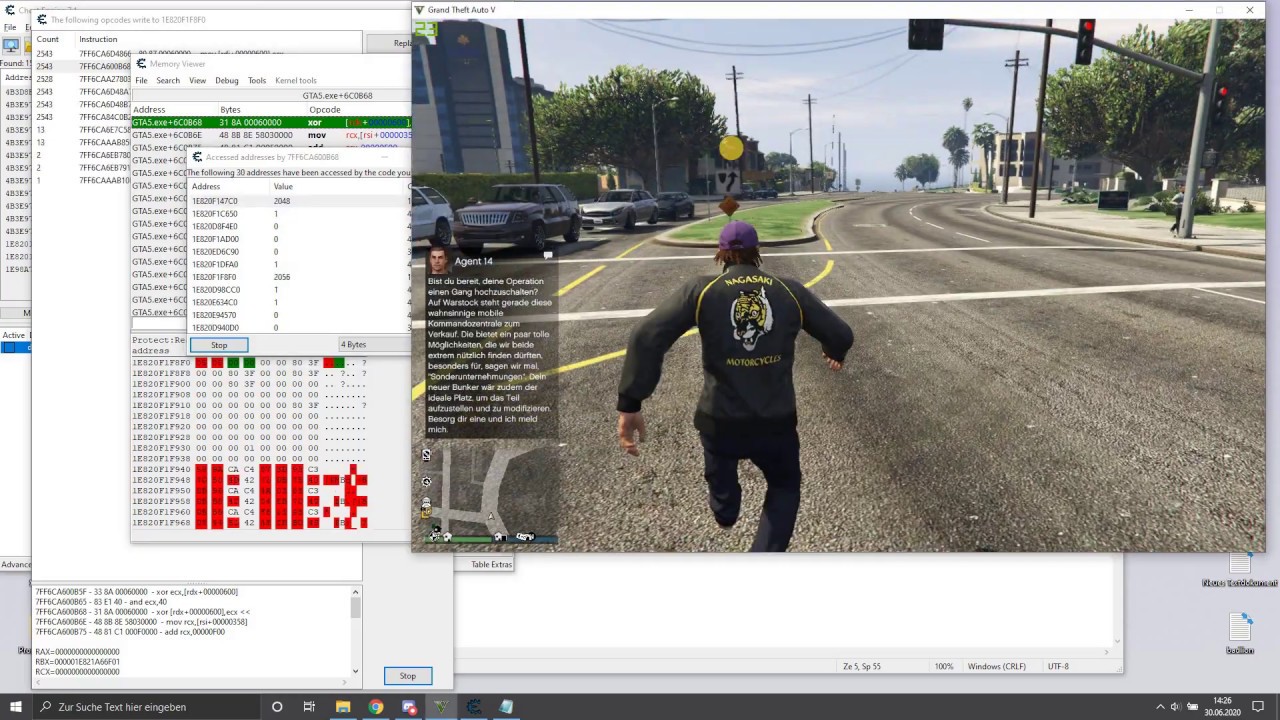1280x720 pixels.
Task: Open Table Extras in Cheat Engine
Action: 491,564
